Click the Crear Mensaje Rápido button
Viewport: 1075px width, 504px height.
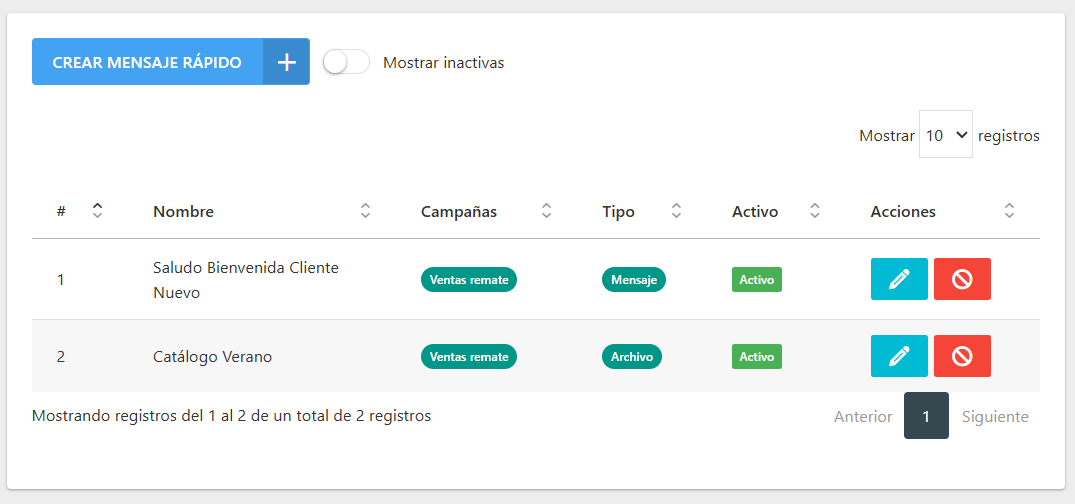tap(147, 62)
